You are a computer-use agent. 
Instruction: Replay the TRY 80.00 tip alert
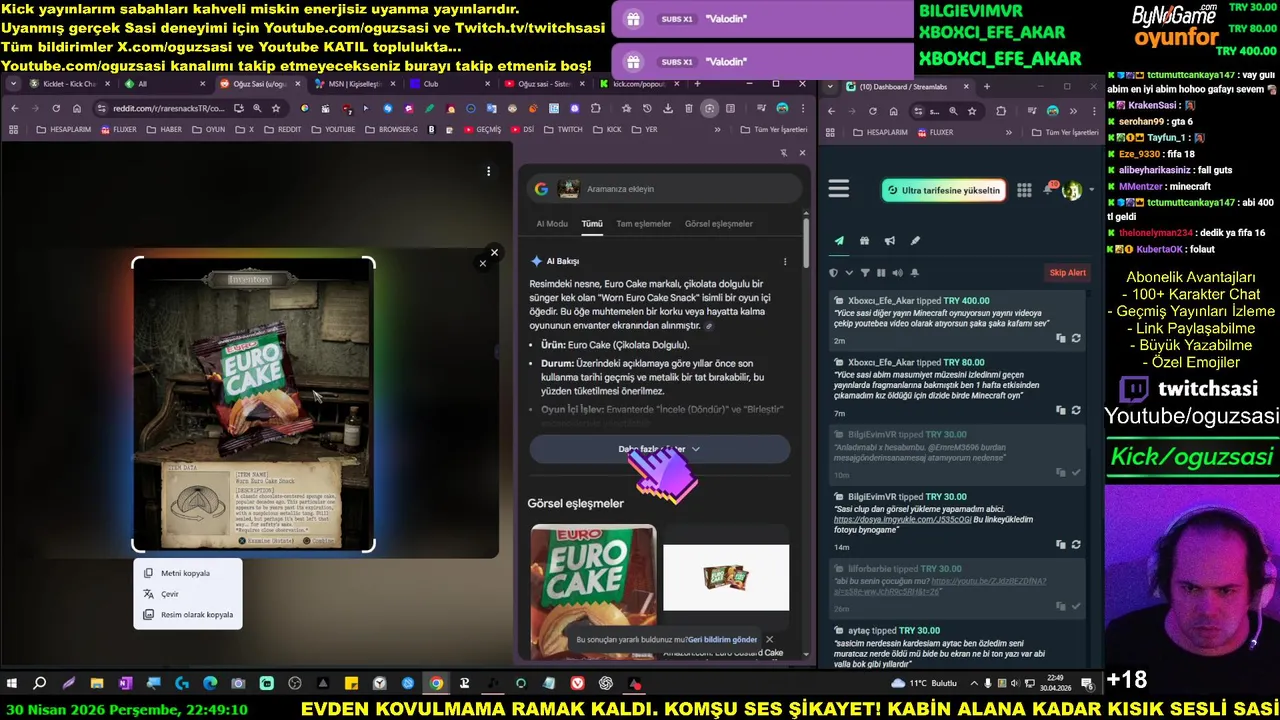[x=1076, y=410]
